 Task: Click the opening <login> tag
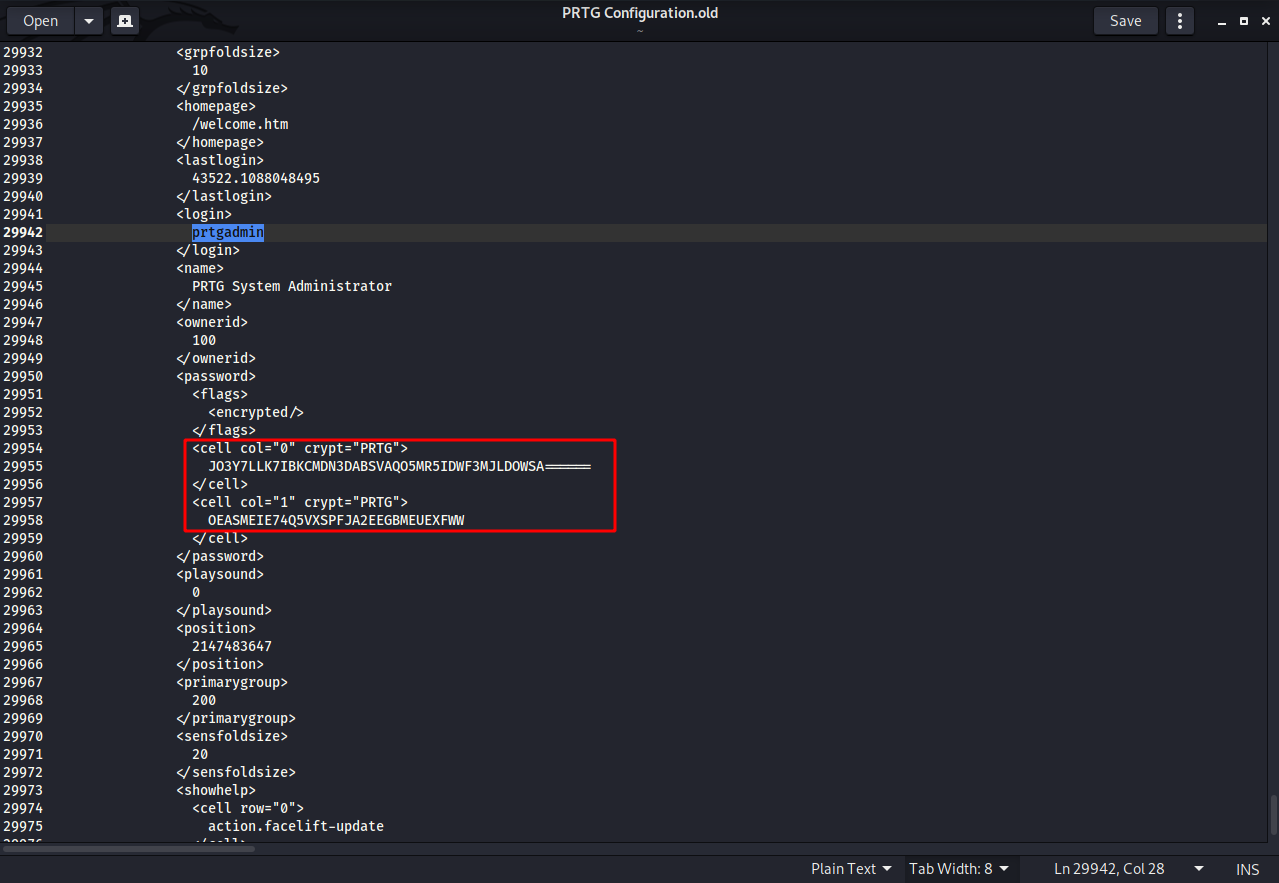pos(204,214)
